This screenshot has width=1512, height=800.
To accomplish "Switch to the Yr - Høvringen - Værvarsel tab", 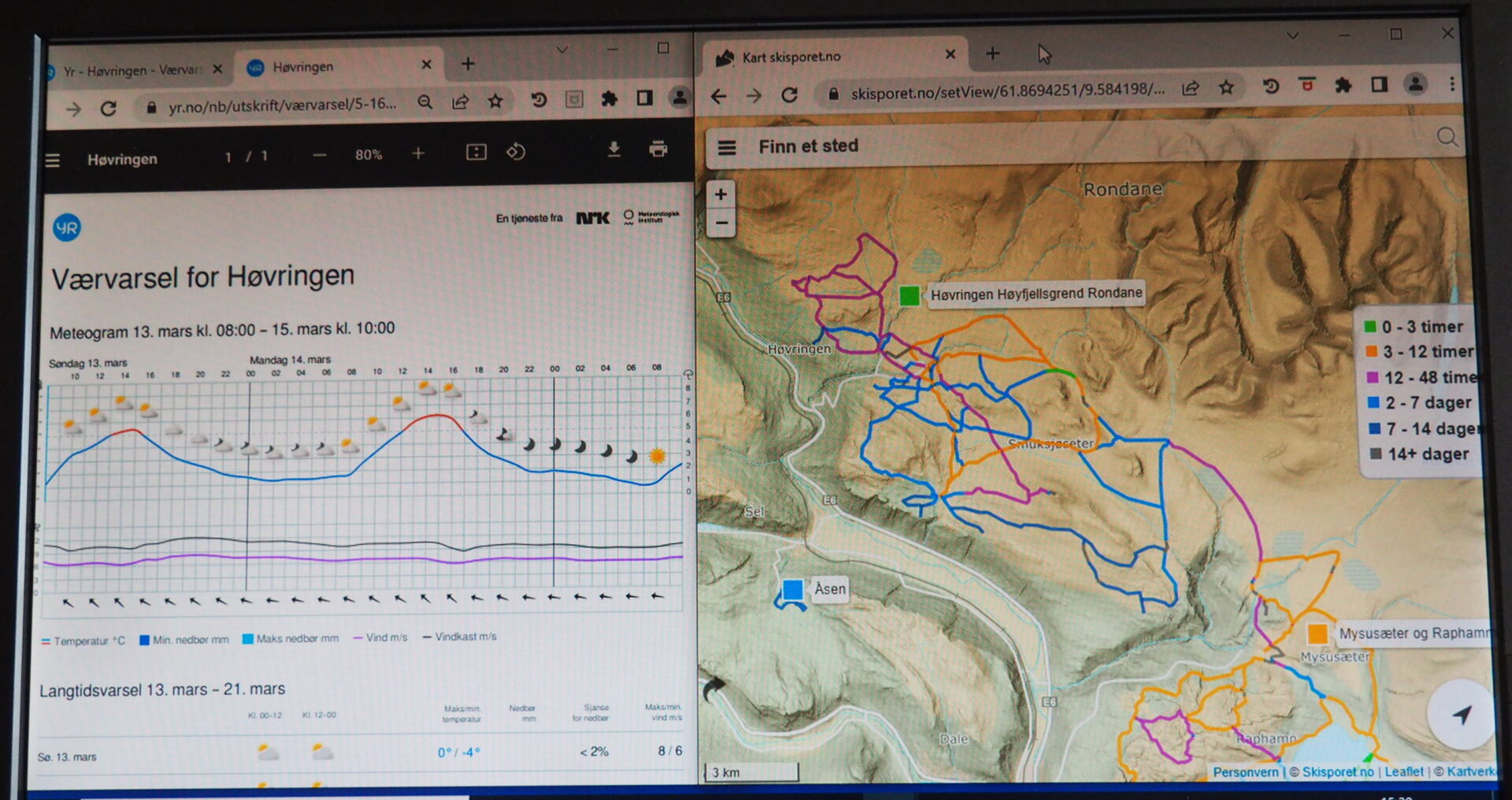I will (132, 71).
